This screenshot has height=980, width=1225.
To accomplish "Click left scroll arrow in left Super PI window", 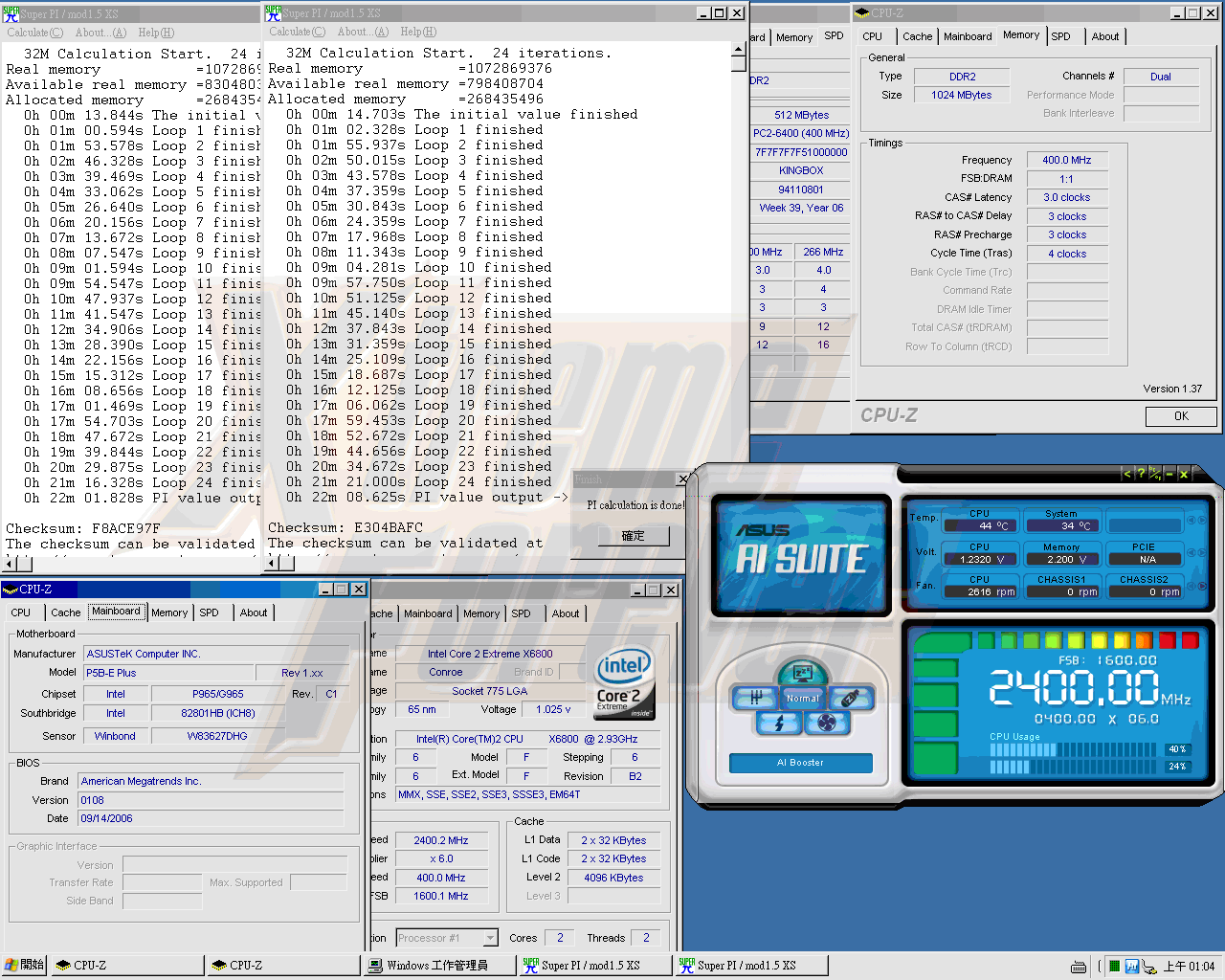I will point(9,564).
